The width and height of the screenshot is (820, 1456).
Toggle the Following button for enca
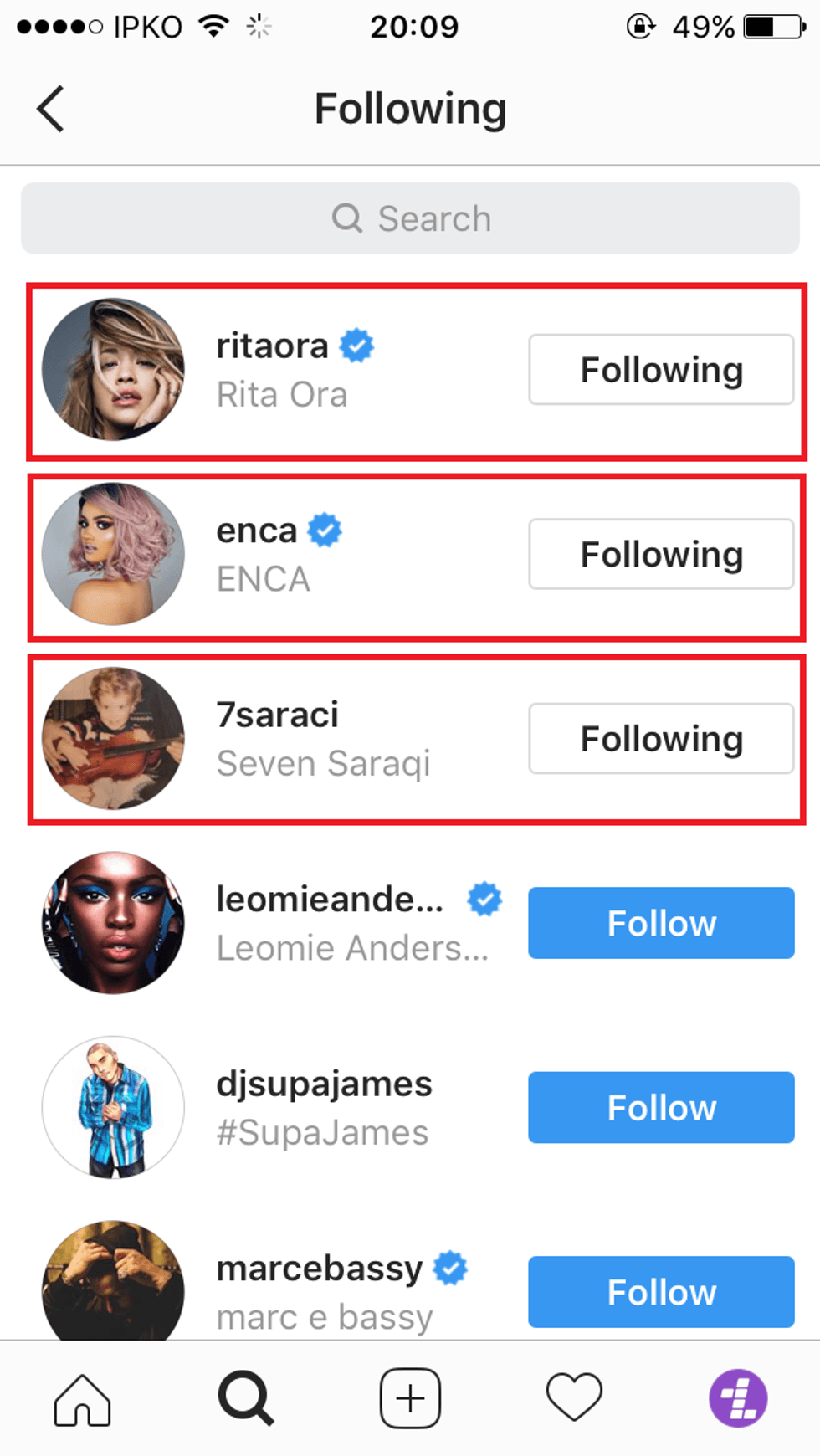tap(661, 554)
